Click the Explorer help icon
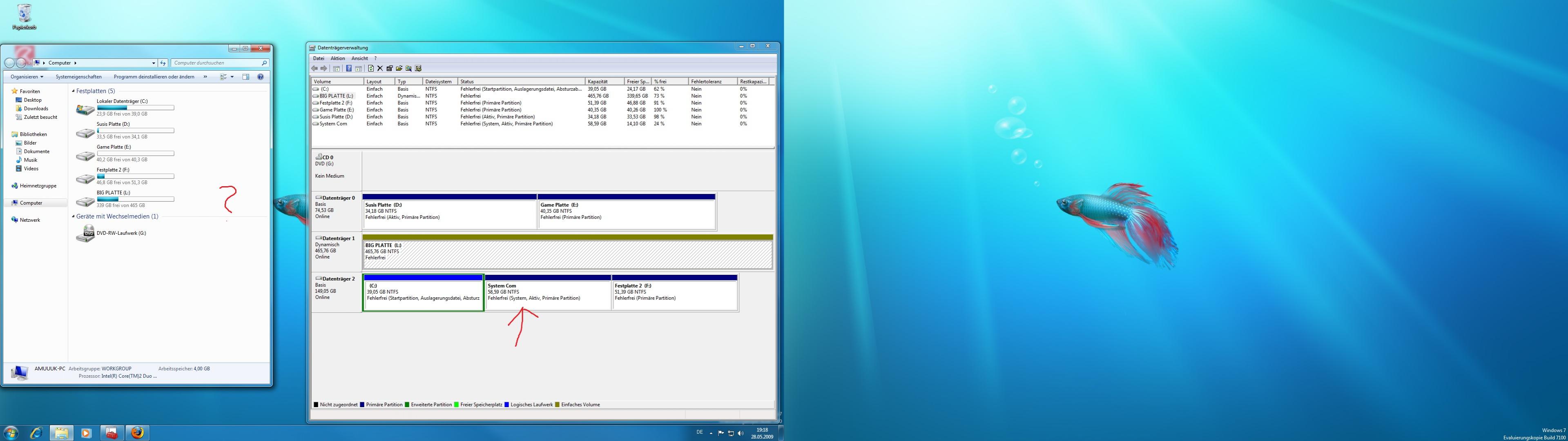 point(261,77)
